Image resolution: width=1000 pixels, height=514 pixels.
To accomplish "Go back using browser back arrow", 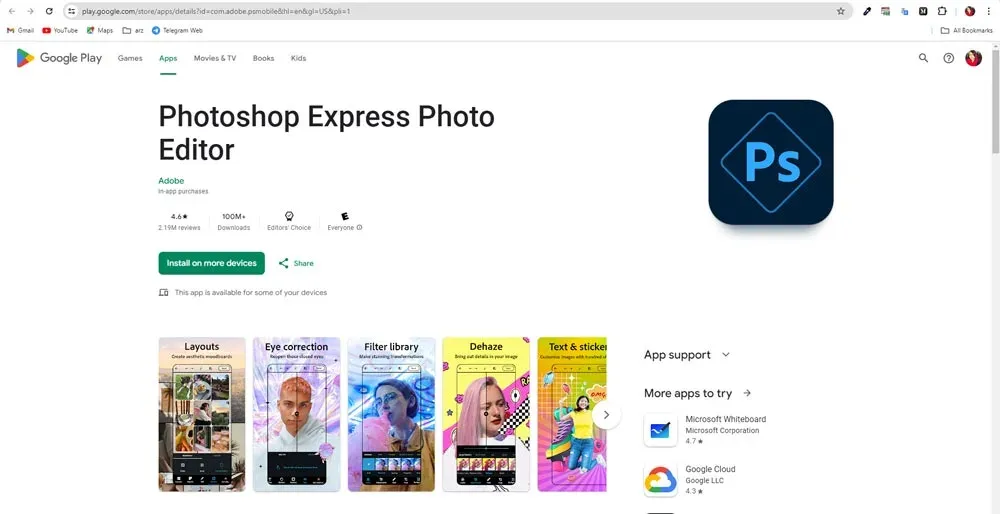I will coord(11,11).
